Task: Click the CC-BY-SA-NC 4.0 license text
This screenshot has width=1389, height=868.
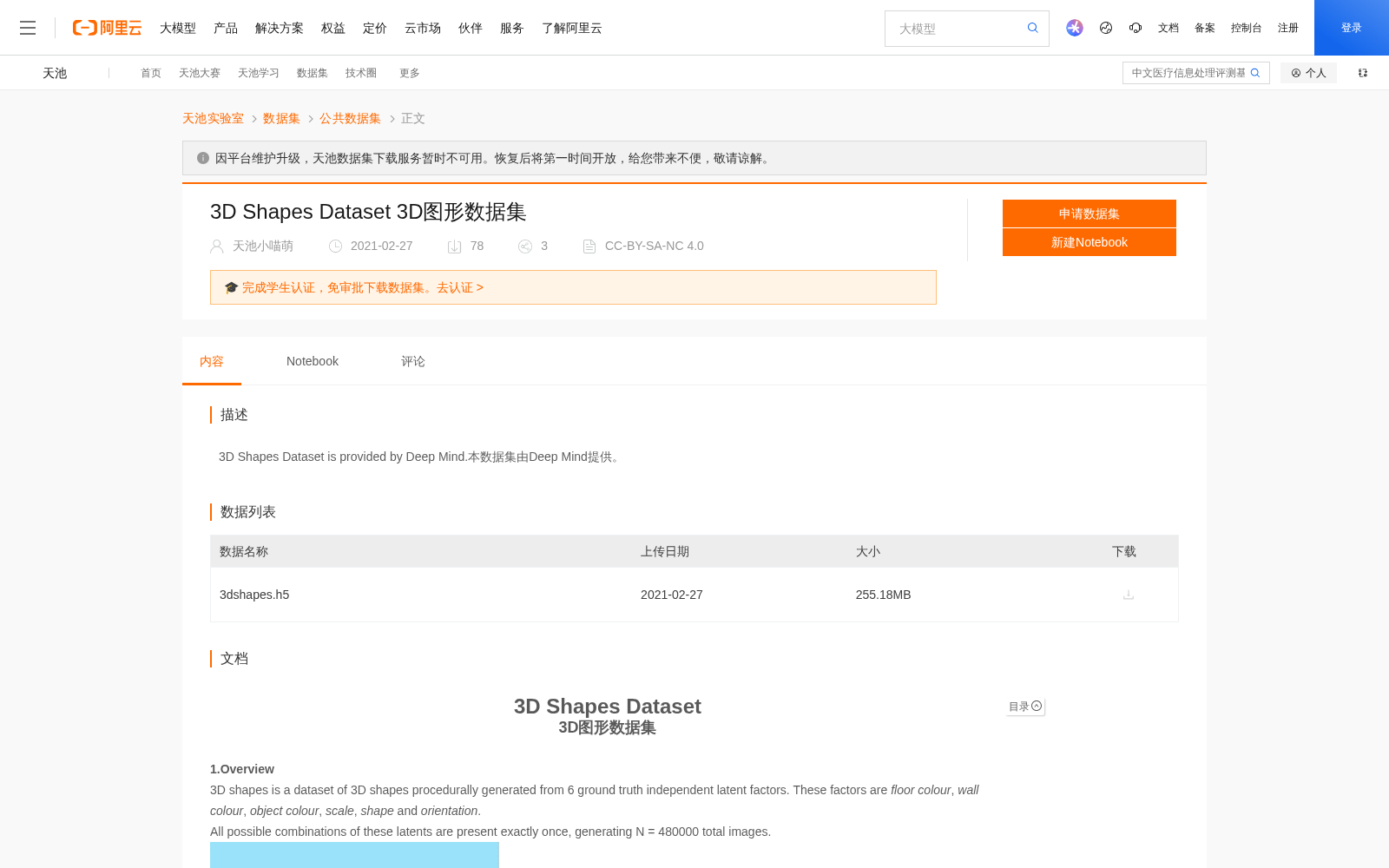Action: pos(655,247)
